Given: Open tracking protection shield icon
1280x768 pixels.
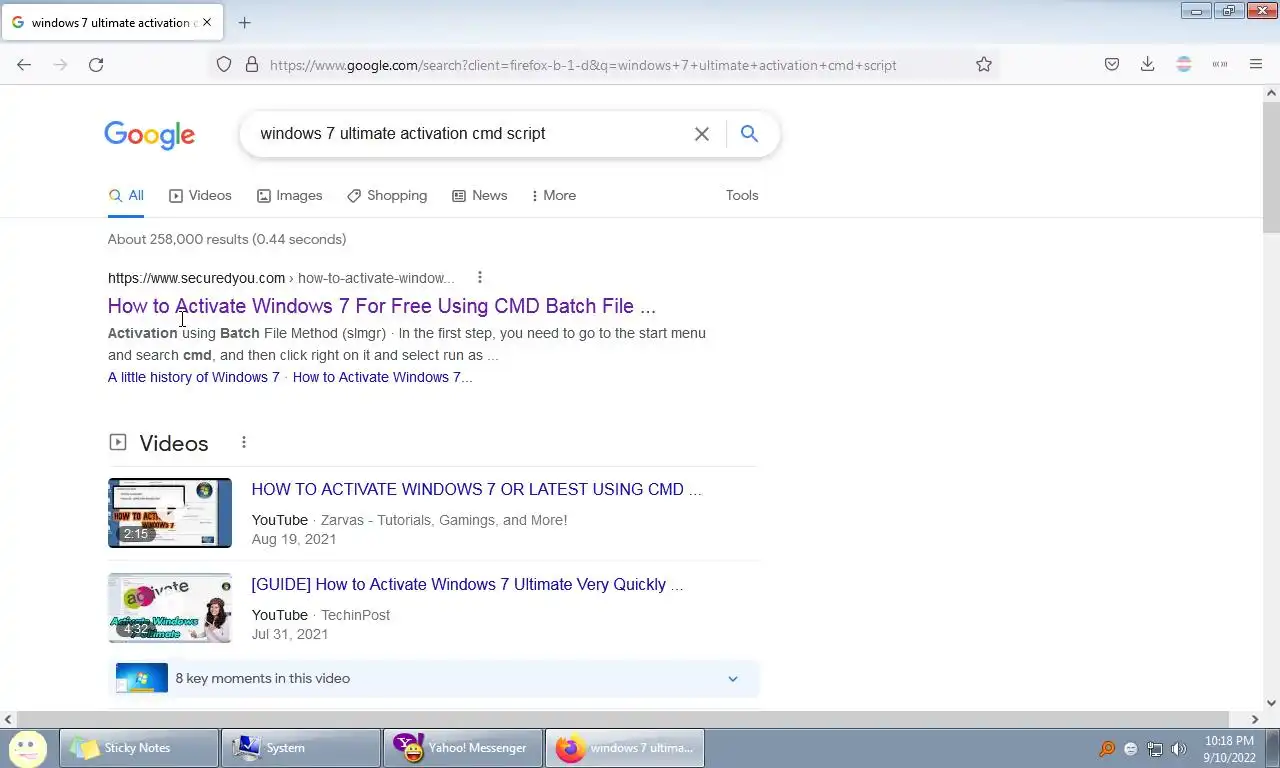Looking at the screenshot, I should point(224,64).
